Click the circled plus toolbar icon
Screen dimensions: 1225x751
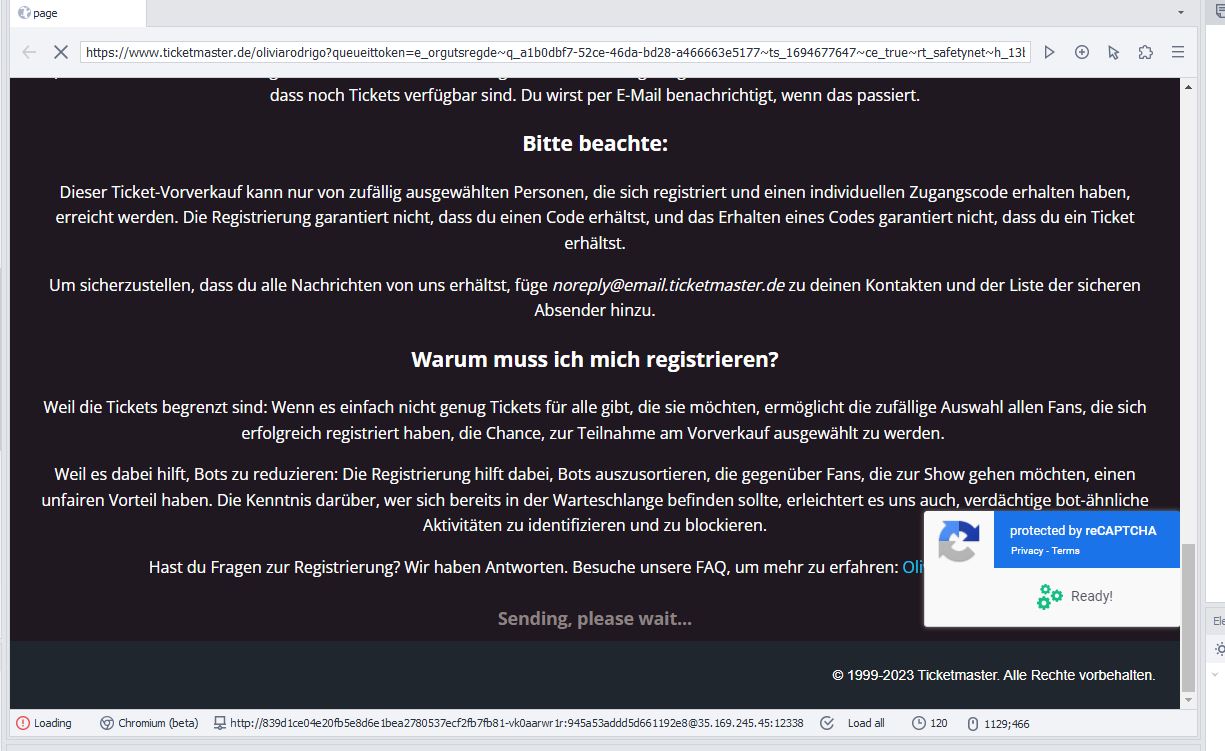point(1082,52)
